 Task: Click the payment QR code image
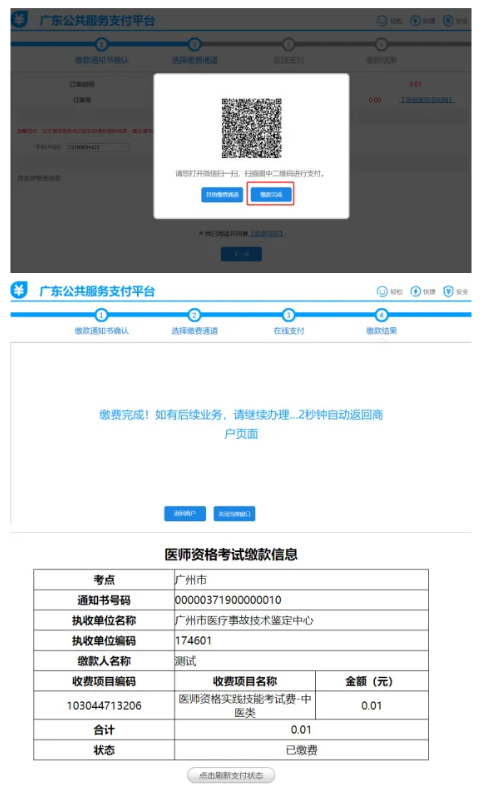(252, 128)
